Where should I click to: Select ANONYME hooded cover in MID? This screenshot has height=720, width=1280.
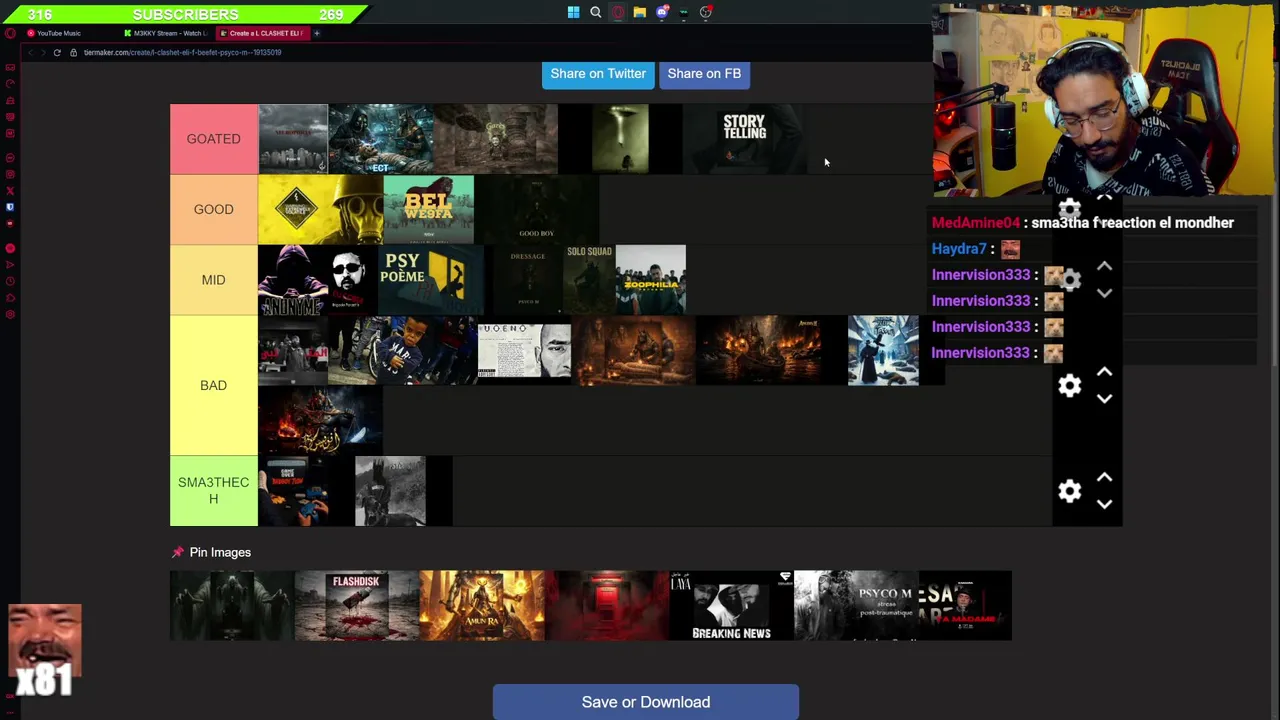tap(293, 280)
